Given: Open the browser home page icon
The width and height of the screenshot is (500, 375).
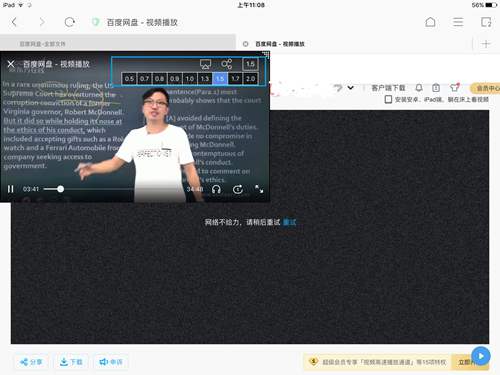Looking at the screenshot, I should coord(430,22).
